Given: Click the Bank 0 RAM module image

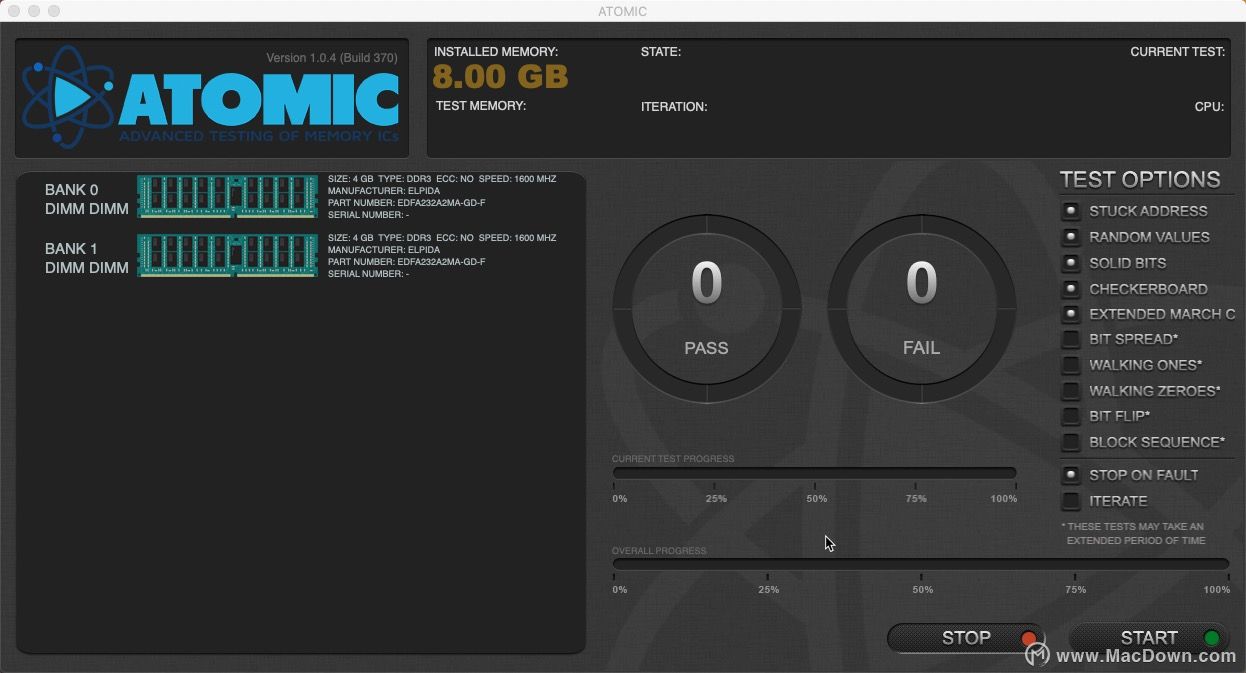Looking at the screenshot, I should 228,196.
